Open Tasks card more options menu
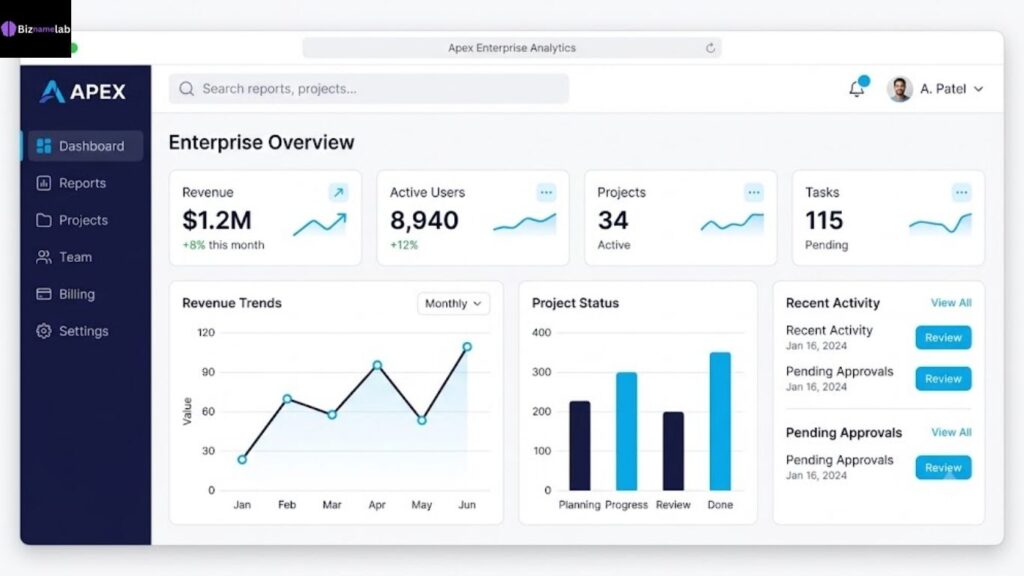This screenshot has width=1024, height=576. [961, 192]
